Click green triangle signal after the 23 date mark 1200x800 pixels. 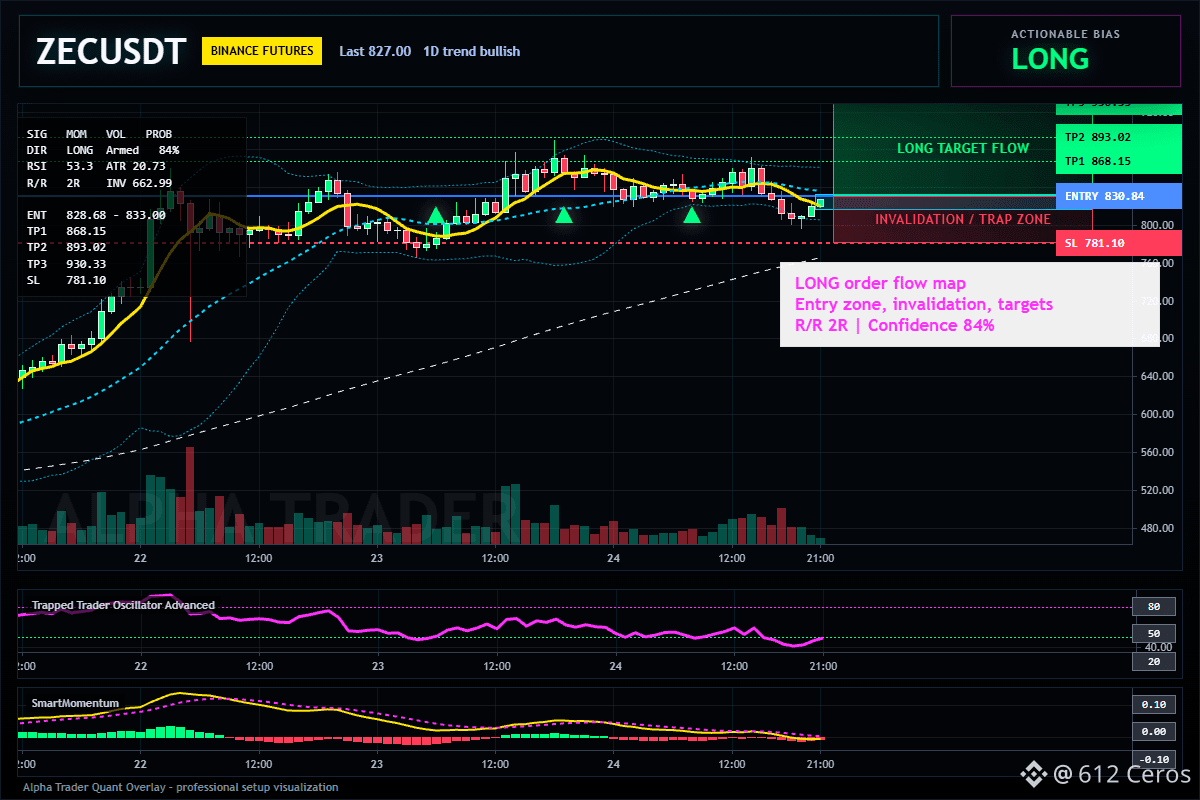pyautogui.click(x=436, y=215)
